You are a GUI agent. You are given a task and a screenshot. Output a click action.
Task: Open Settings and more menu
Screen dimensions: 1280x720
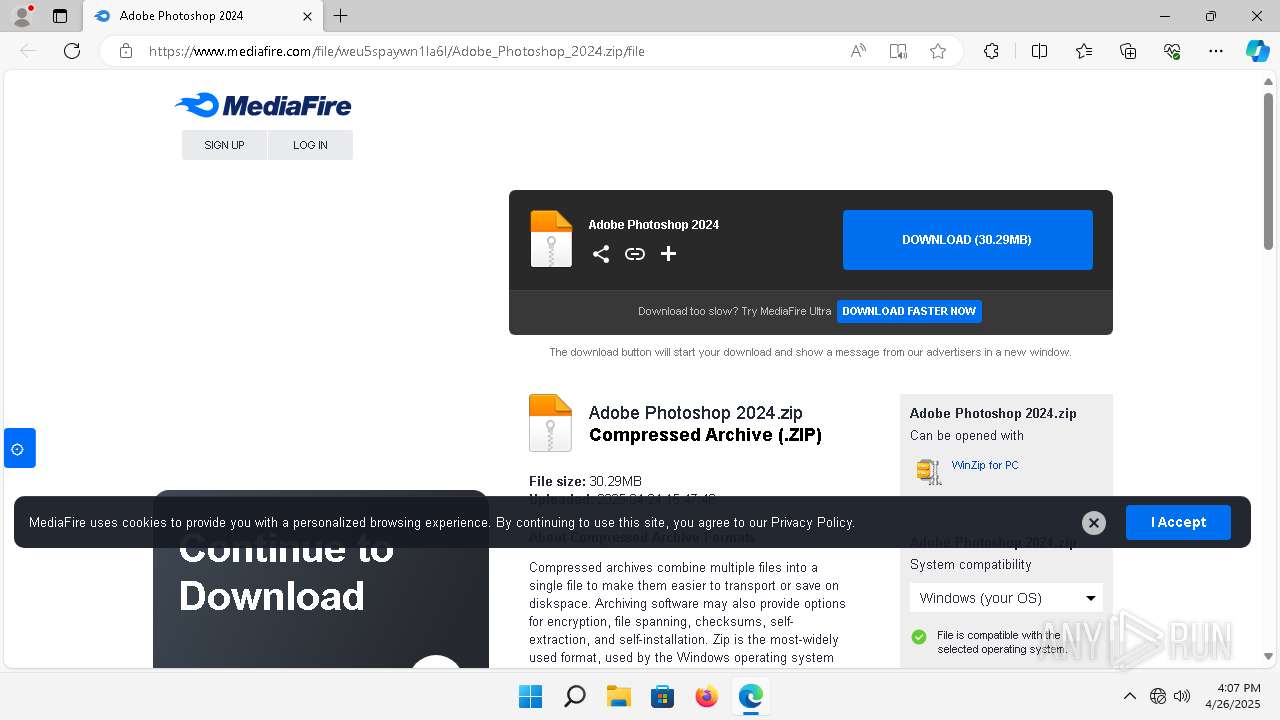coord(1216,51)
